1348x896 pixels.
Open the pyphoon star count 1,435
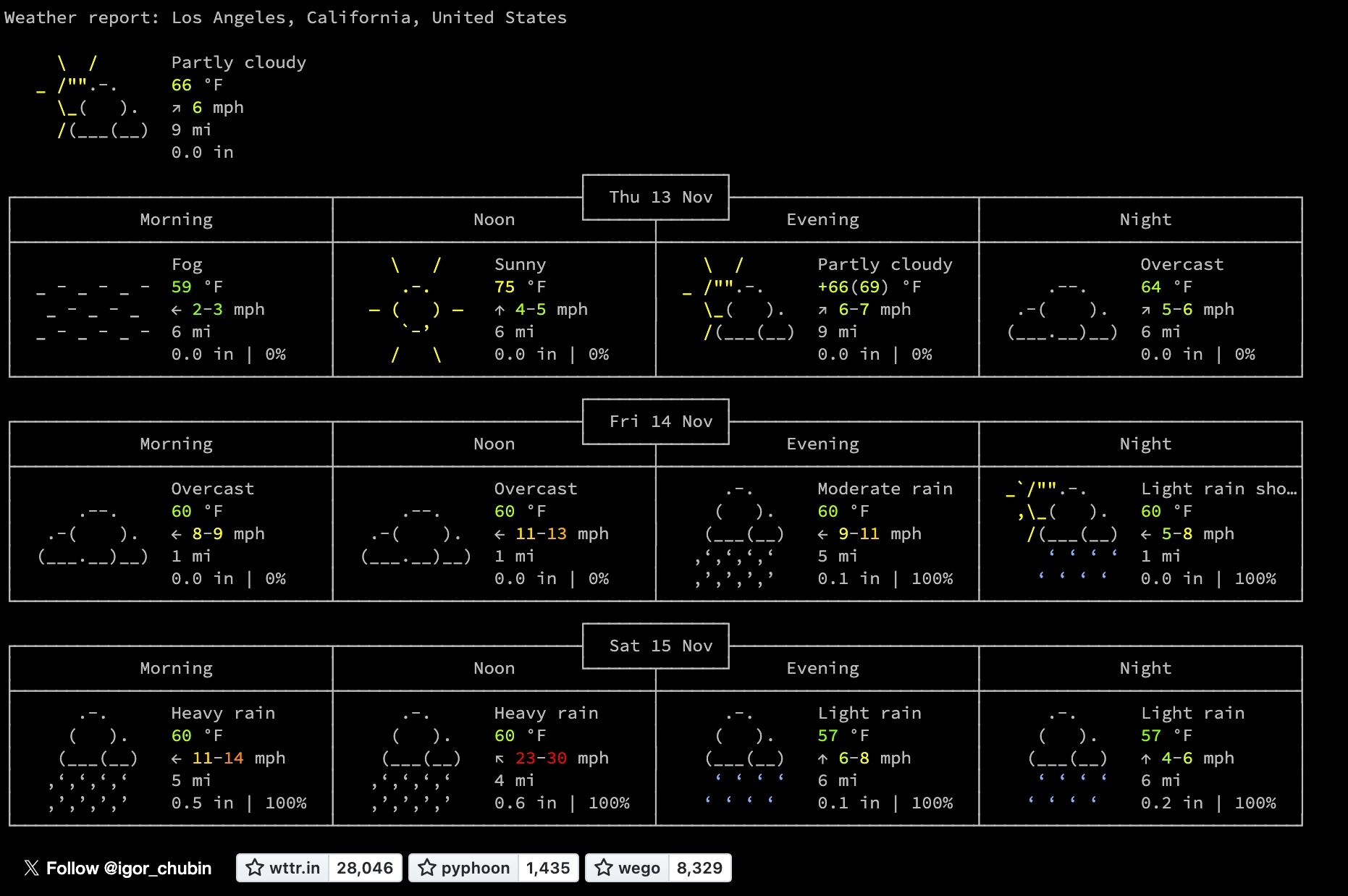coord(548,868)
